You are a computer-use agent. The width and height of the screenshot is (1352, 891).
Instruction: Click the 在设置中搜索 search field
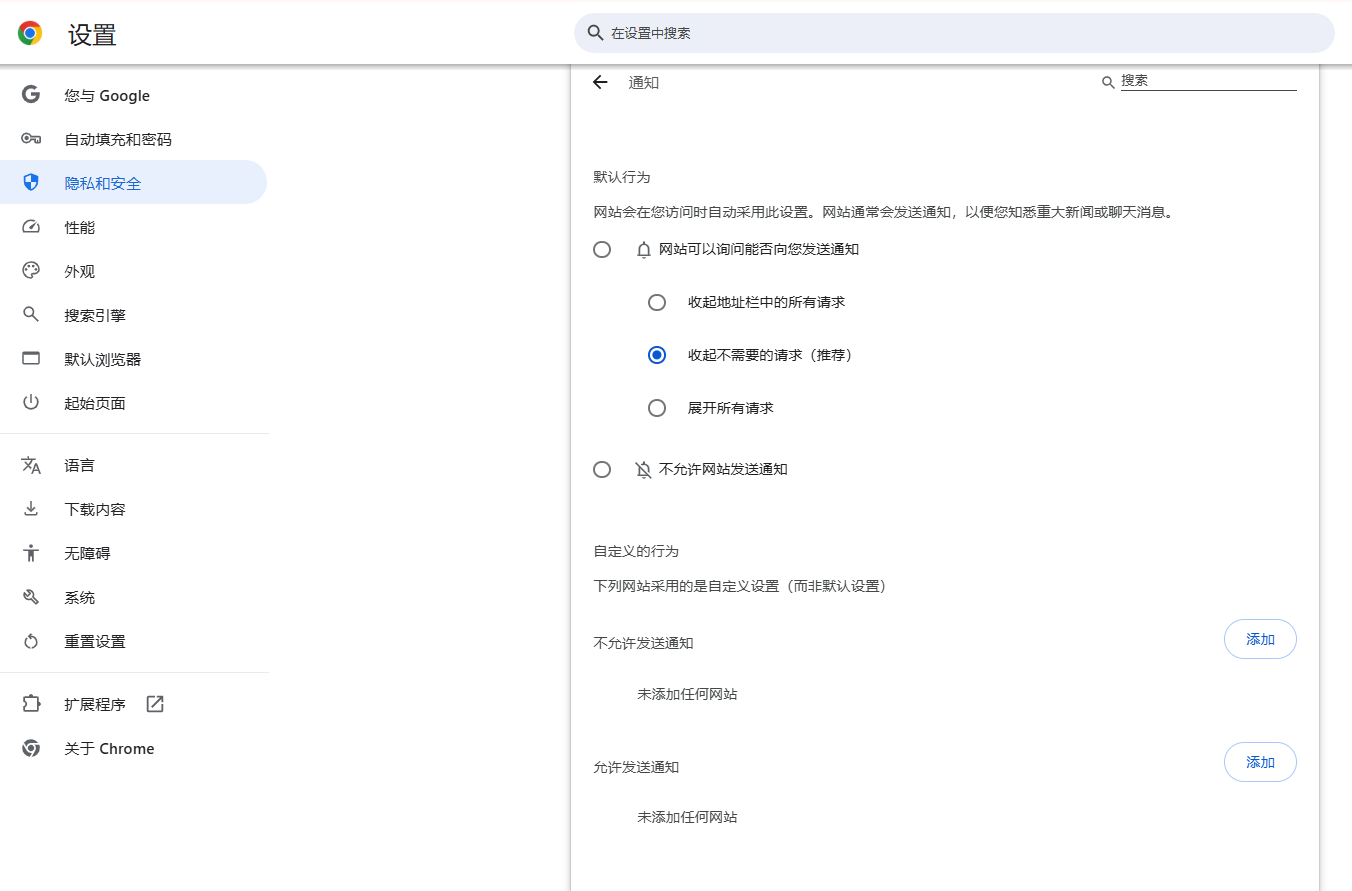pos(954,33)
